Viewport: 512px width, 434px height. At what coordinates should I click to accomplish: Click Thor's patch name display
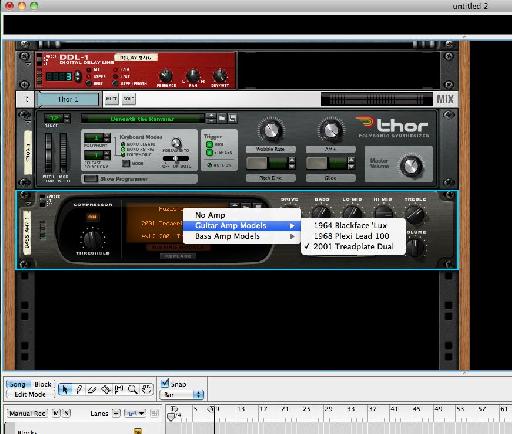142,118
